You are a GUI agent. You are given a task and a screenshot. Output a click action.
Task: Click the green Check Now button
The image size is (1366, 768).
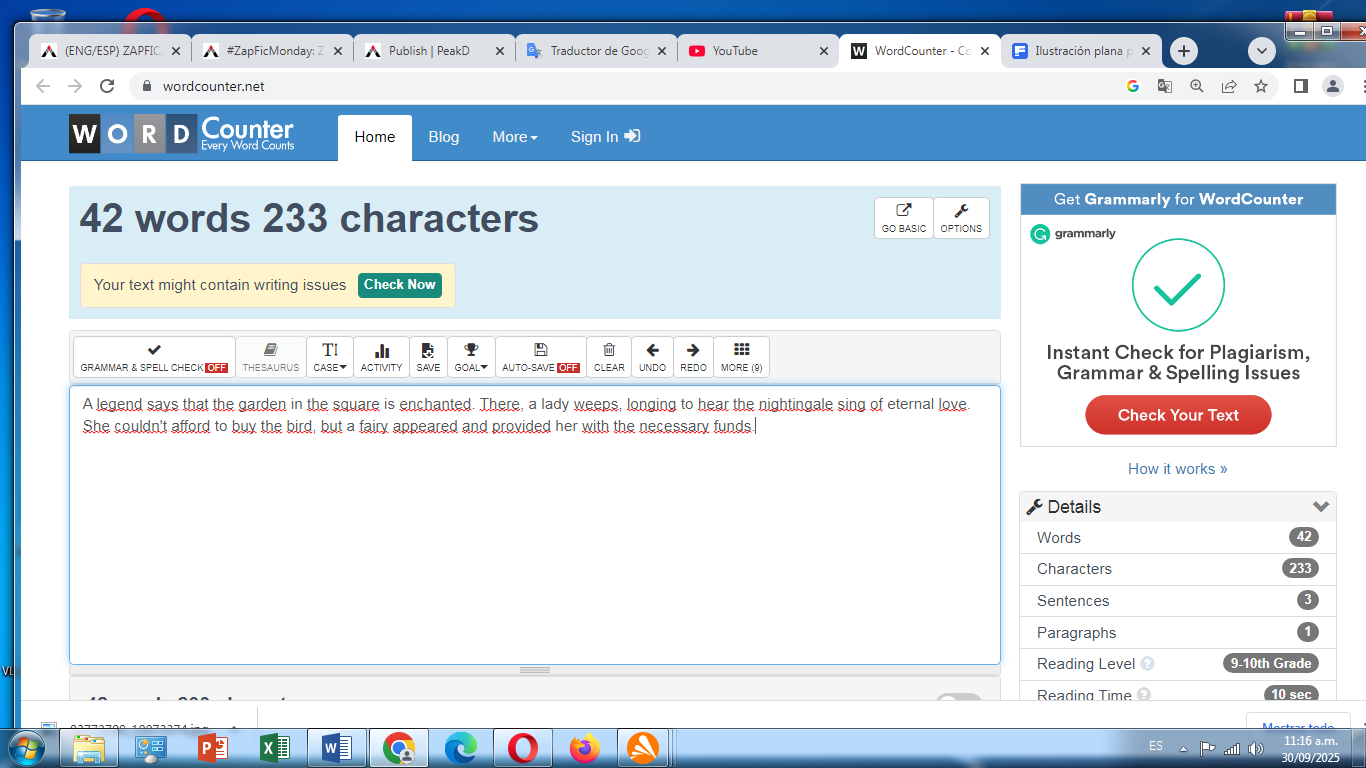[399, 285]
